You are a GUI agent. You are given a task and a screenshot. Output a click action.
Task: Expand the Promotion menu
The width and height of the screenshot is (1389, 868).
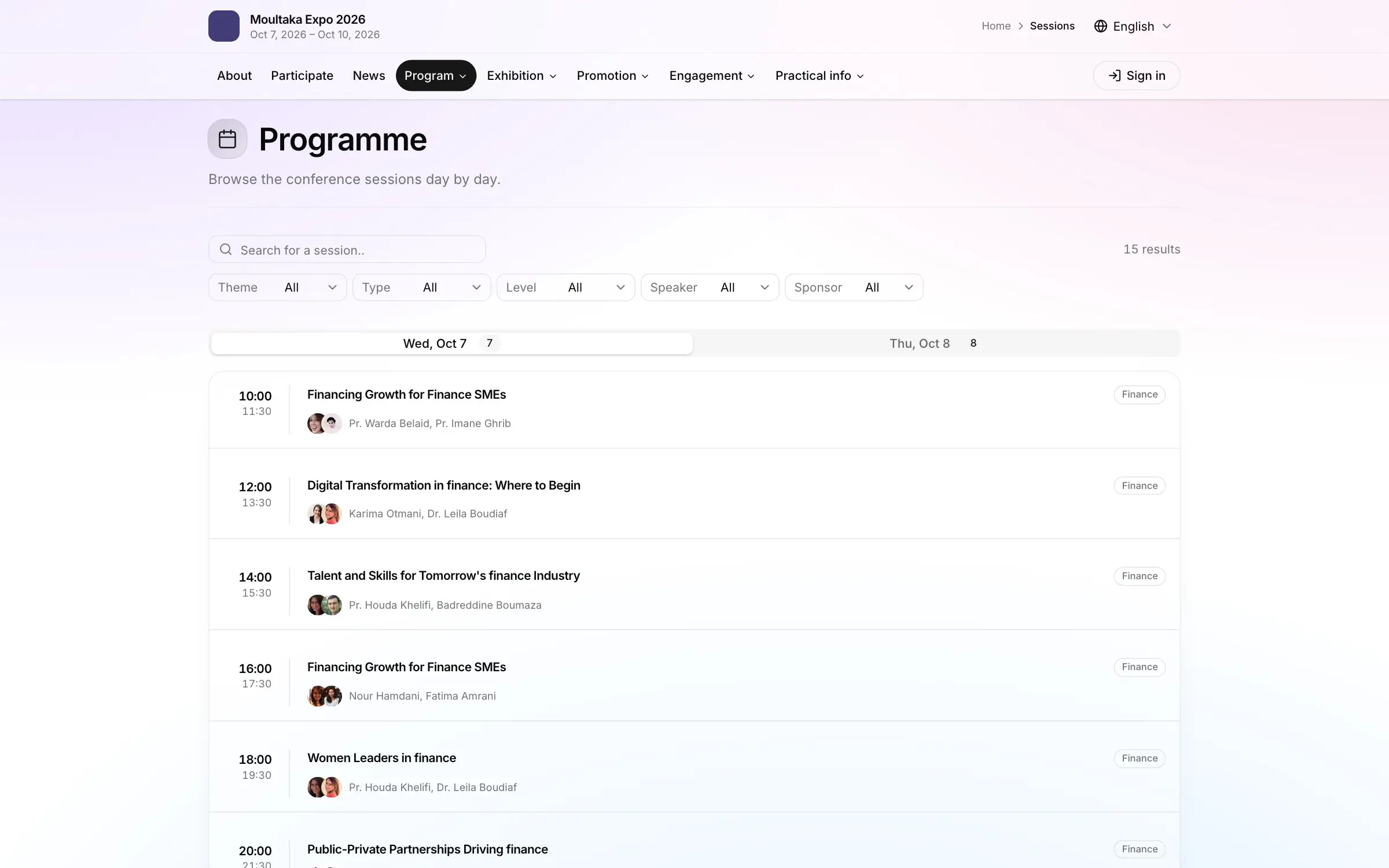pyautogui.click(x=612, y=75)
